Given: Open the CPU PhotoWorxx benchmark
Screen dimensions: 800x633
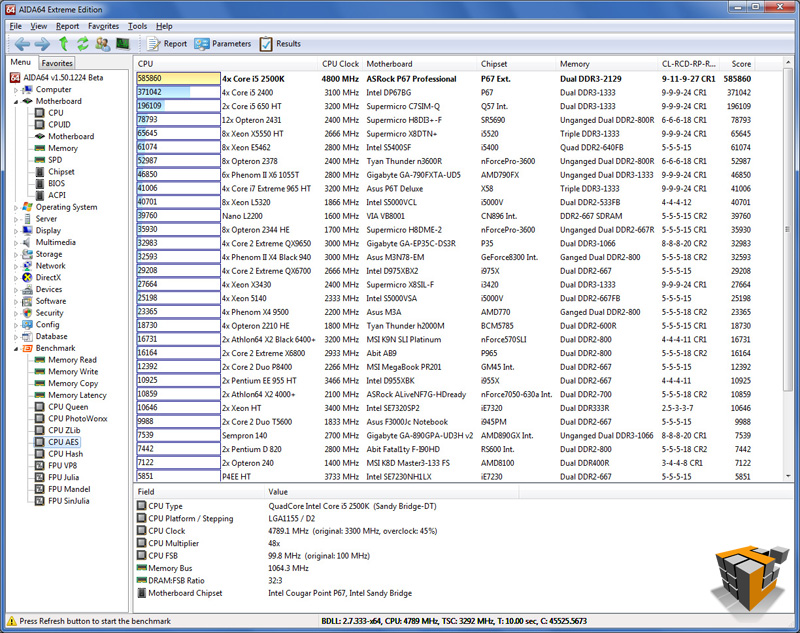Looking at the screenshot, I should pyautogui.click(x=78, y=418).
